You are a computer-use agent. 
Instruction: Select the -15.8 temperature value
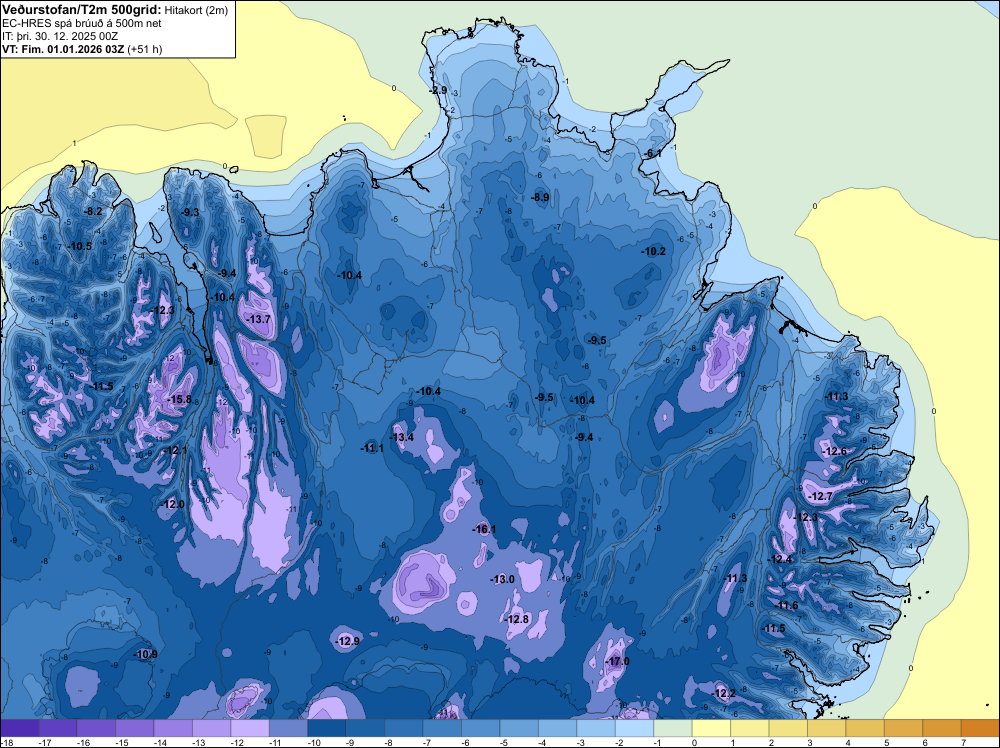179,399
